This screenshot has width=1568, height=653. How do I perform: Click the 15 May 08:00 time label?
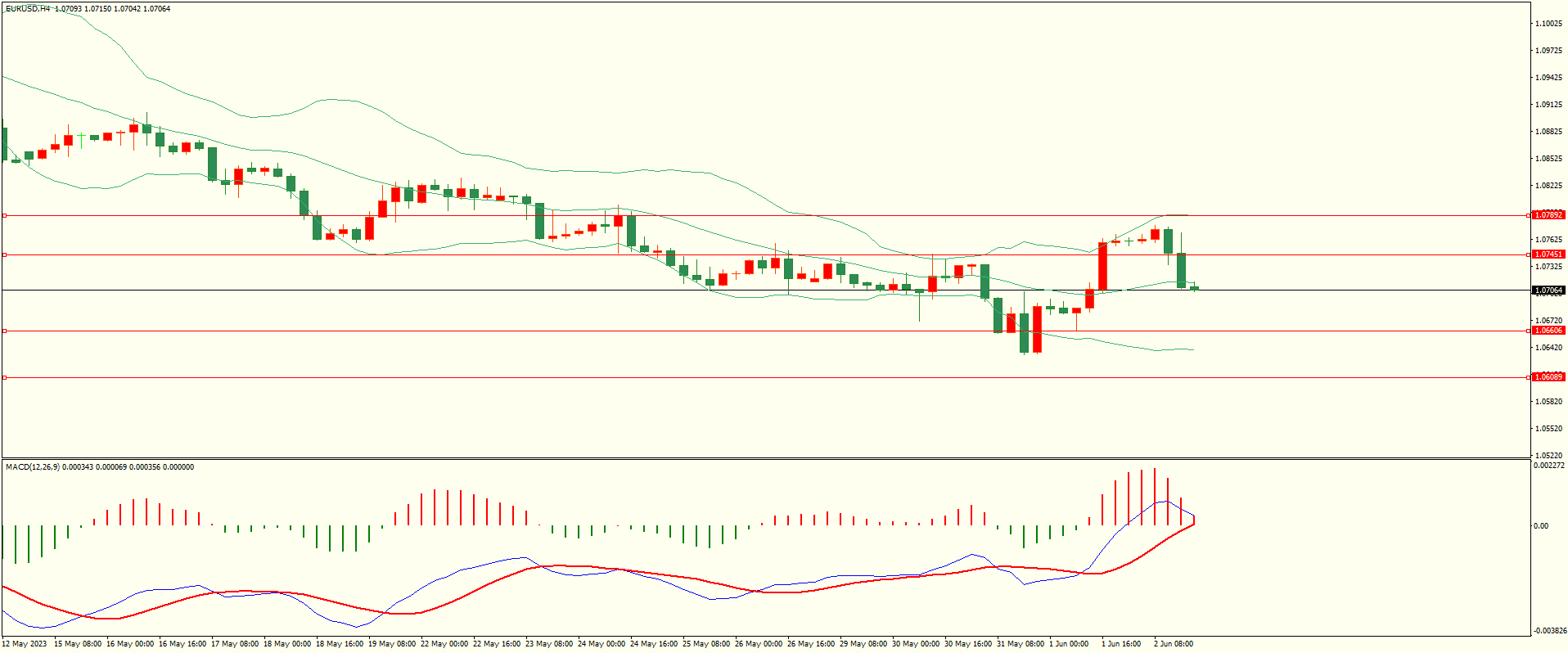click(x=78, y=644)
